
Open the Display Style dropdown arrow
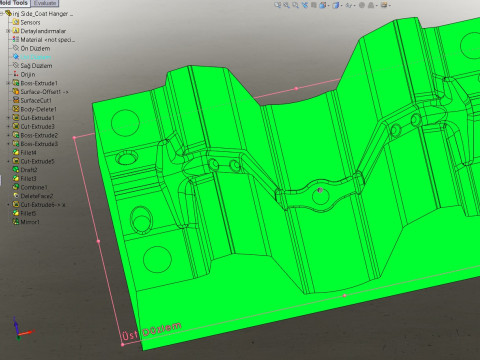(x=342, y=5)
